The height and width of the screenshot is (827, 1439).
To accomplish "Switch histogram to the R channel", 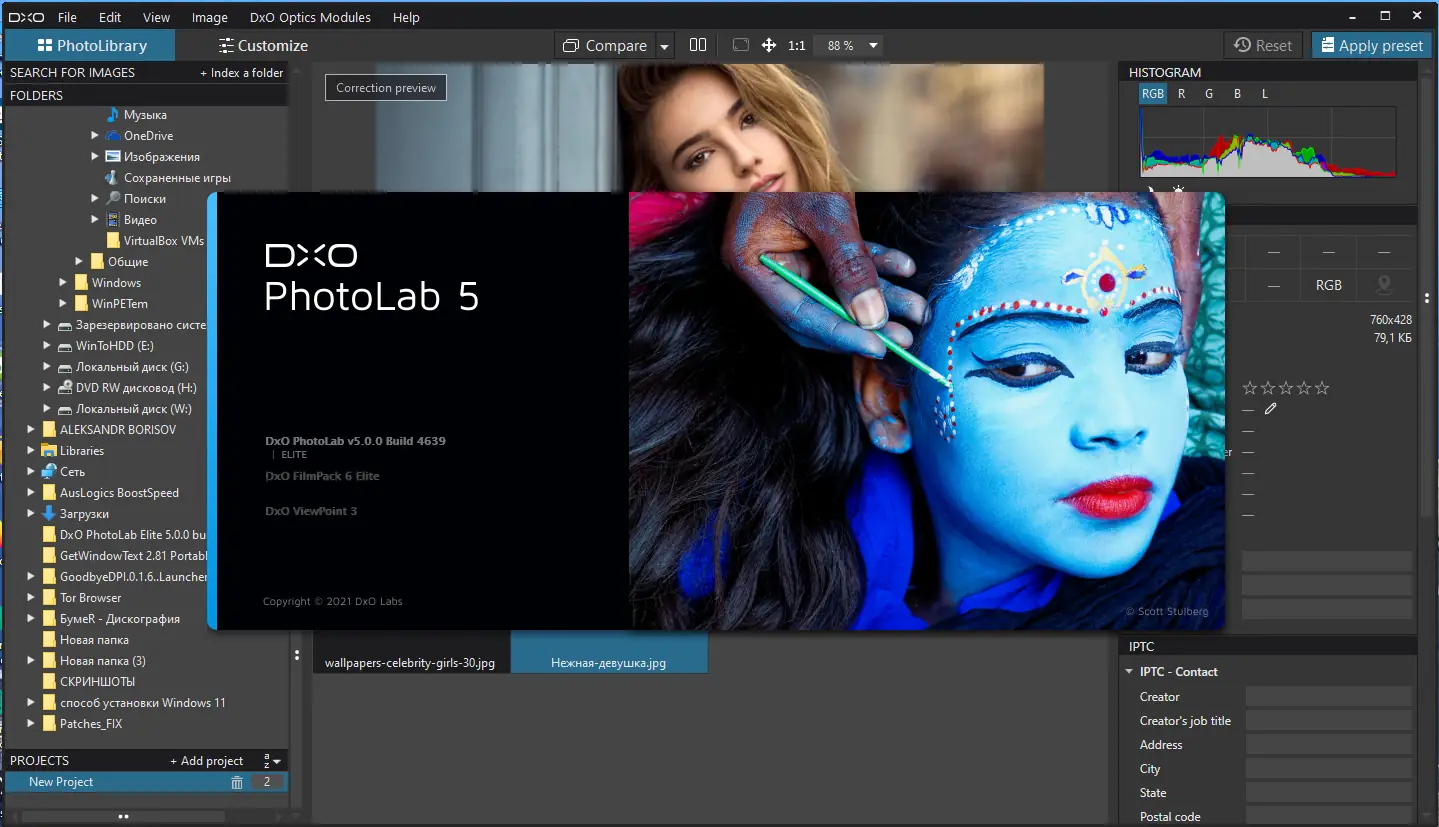I will pyautogui.click(x=1181, y=93).
